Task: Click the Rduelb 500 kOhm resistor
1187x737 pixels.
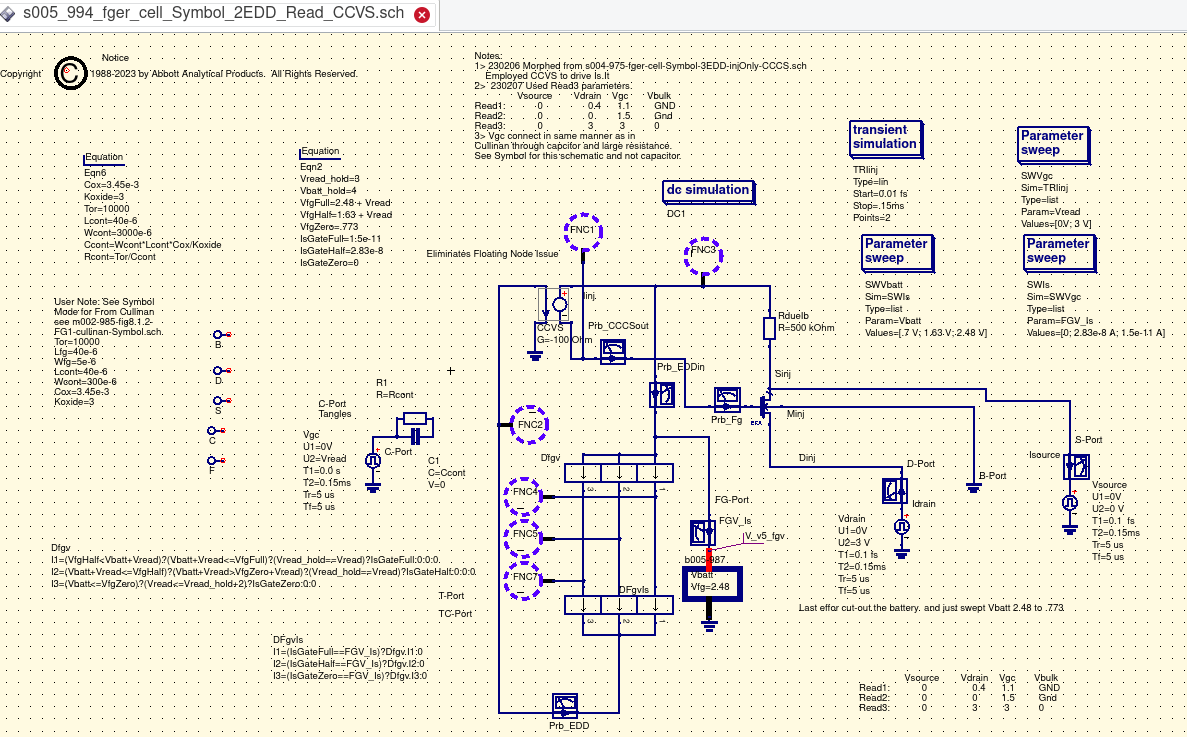Action: pos(769,328)
